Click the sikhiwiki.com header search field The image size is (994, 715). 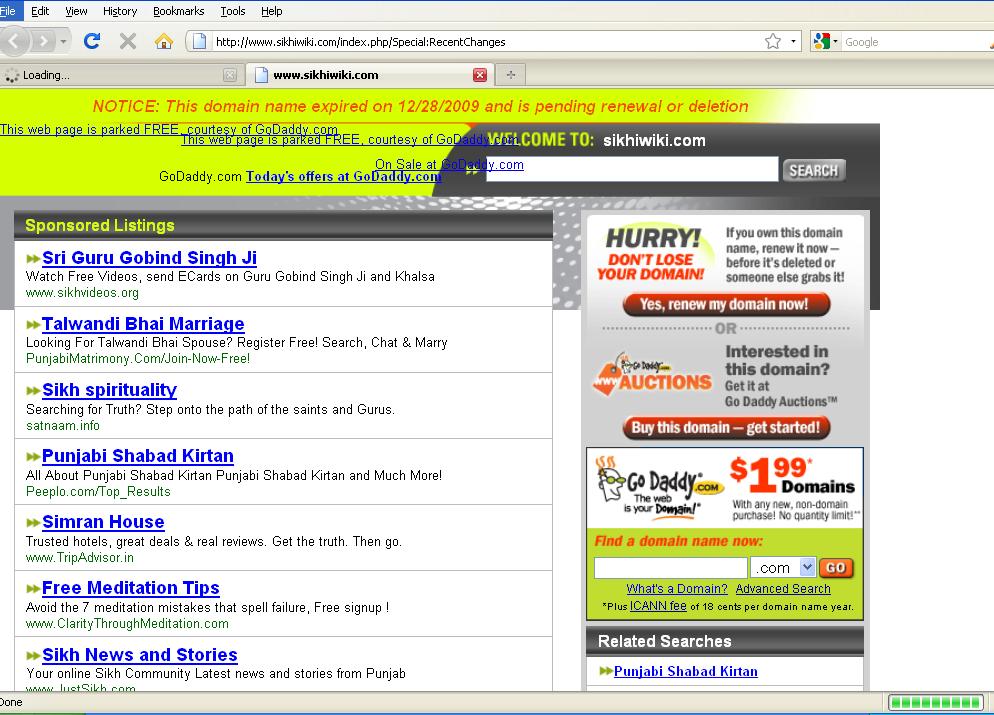632,169
